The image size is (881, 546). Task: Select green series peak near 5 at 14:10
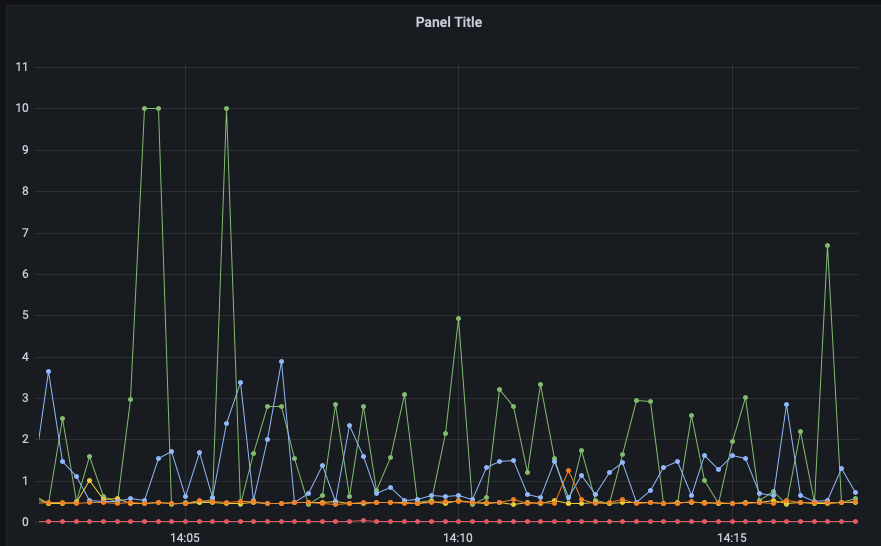458,318
